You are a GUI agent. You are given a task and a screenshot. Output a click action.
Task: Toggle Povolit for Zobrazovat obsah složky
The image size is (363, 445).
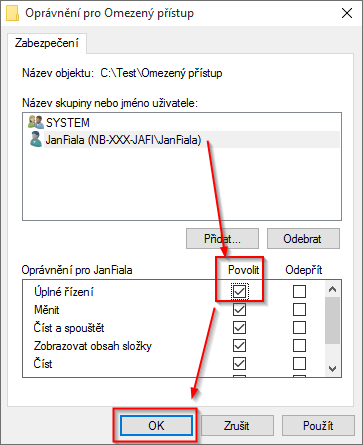239,345
